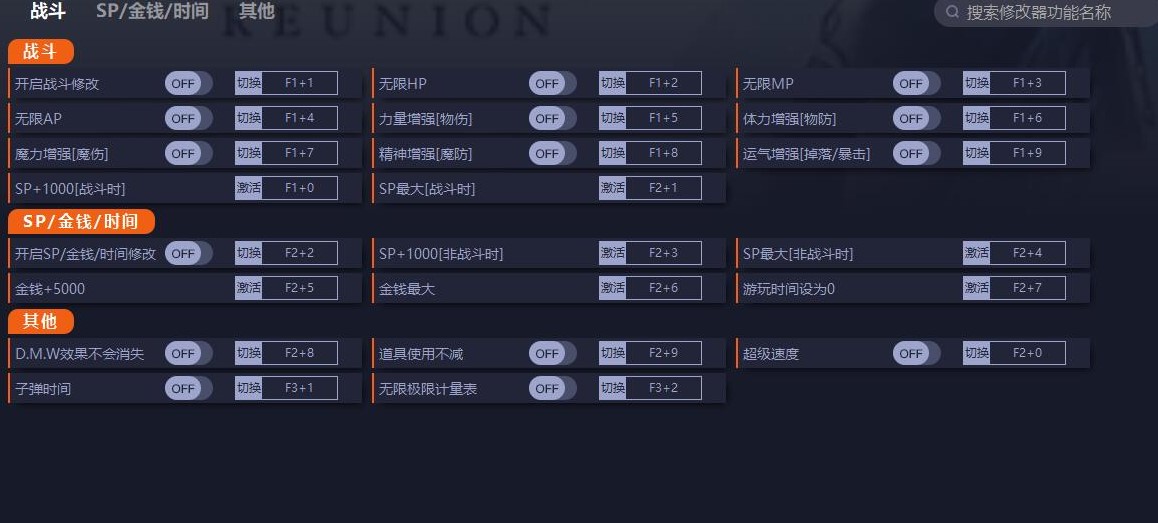Click the F1+2 hotkey field for 无限HP

coord(663,83)
